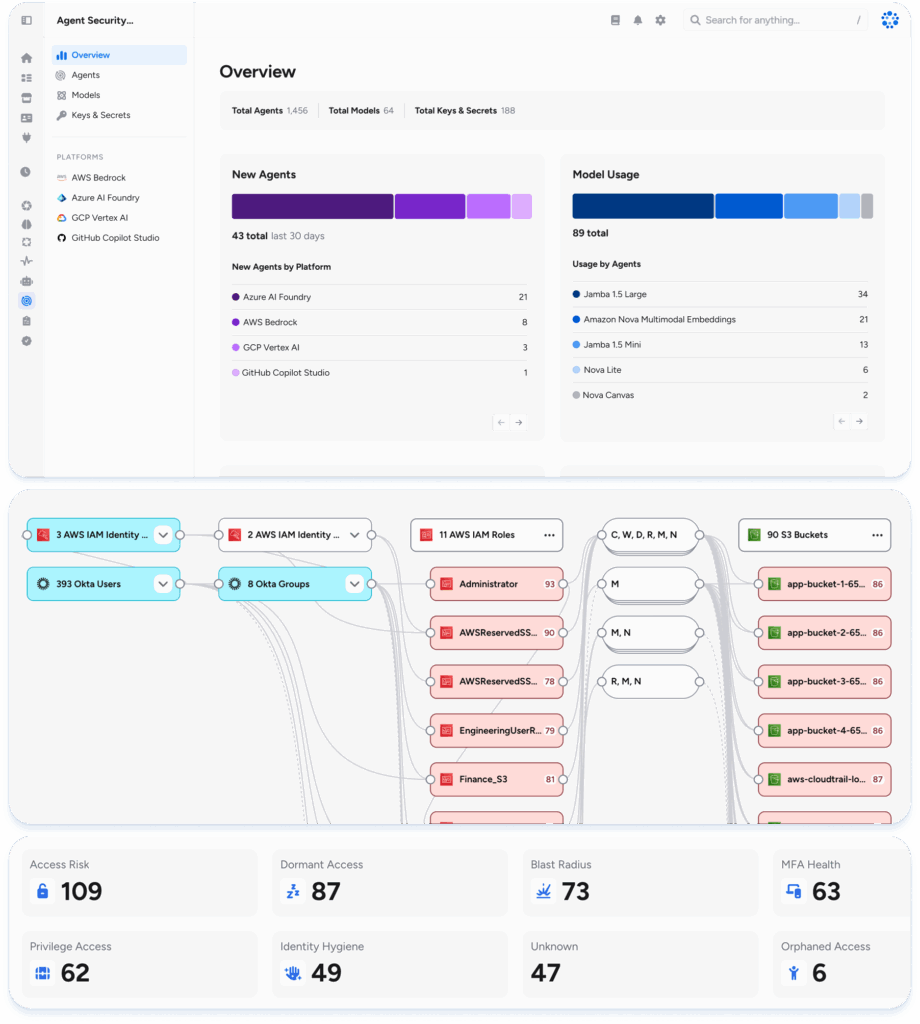Toggle the sidebar collapse icon
Screen dimensions: 920x1024
tap(26, 20)
